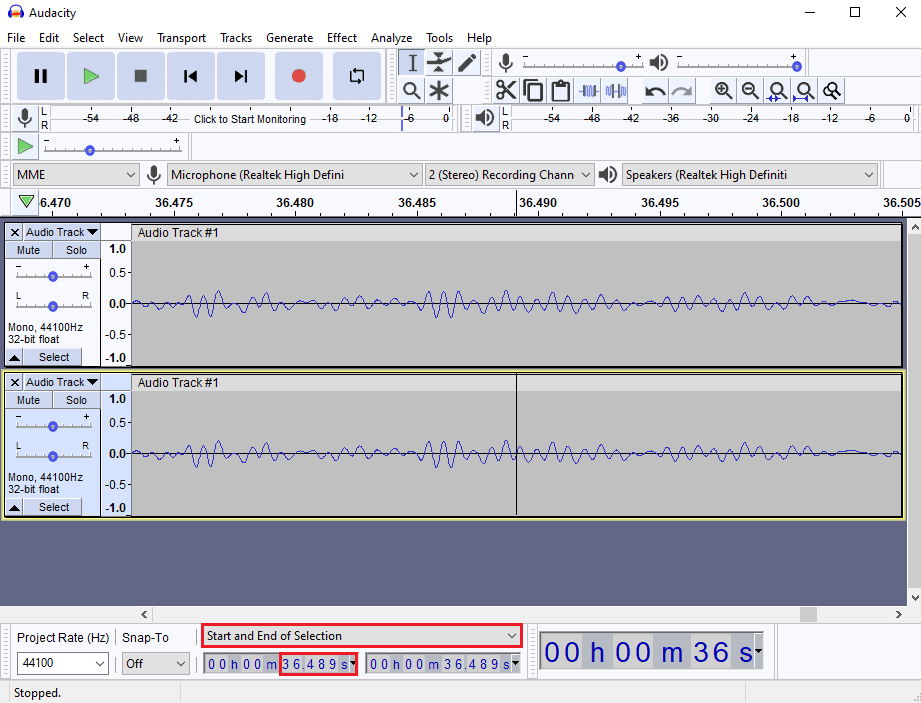Open the Recording Channels dropdown

[x=509, y=174]
